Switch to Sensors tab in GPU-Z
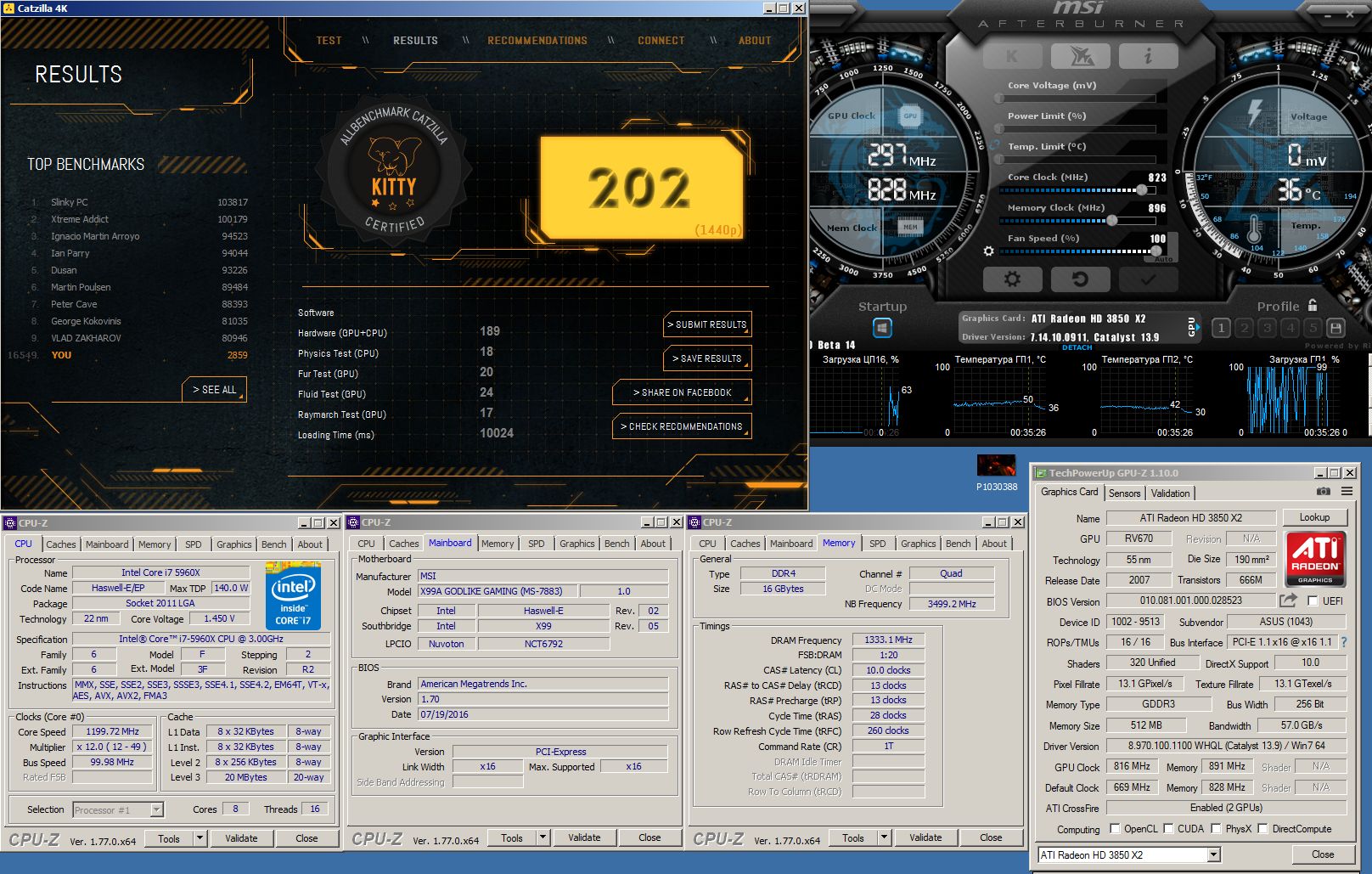Screen dimensions: 1372x874 [x=1124, y=493]
